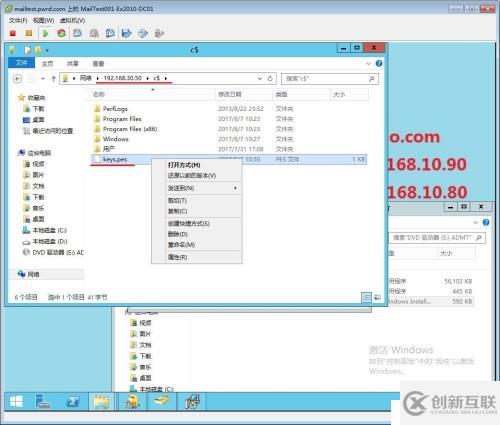The image size is (500, 425).
Task: Open the recent locations dropdown arrow
Action: click(x=43, y=79)
